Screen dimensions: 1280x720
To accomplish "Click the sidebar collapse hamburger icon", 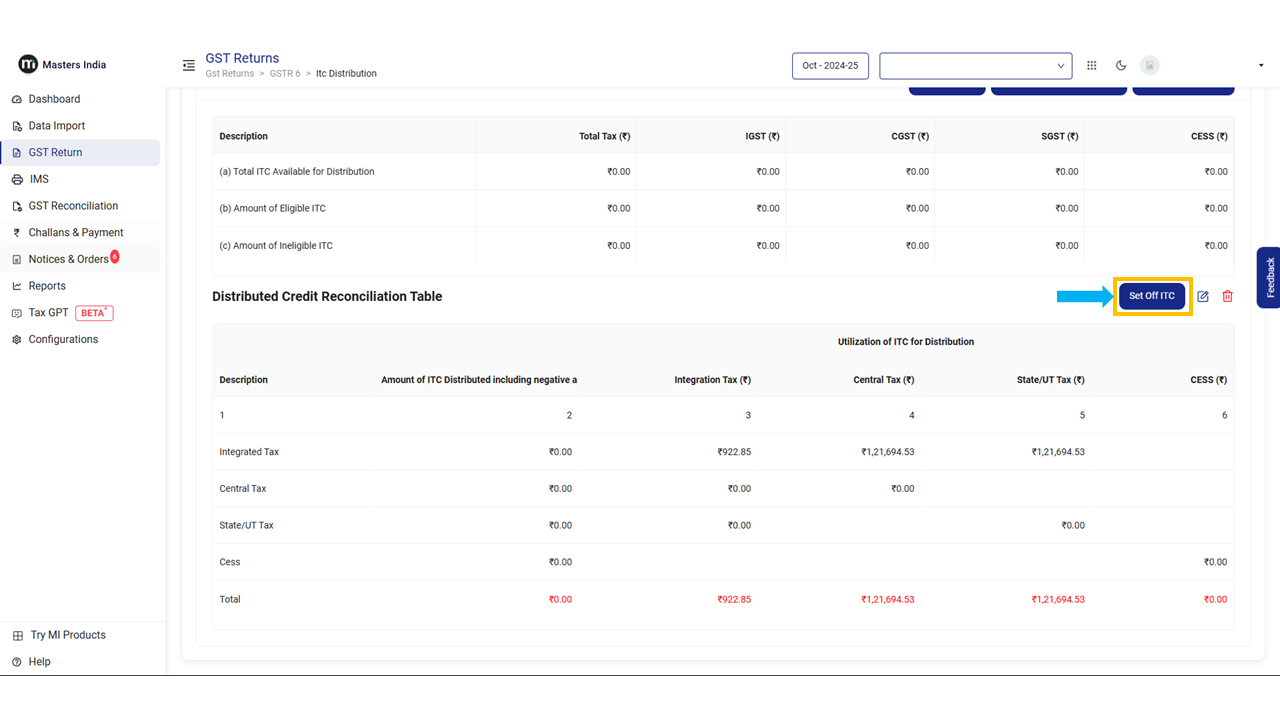I will point(189,66).
